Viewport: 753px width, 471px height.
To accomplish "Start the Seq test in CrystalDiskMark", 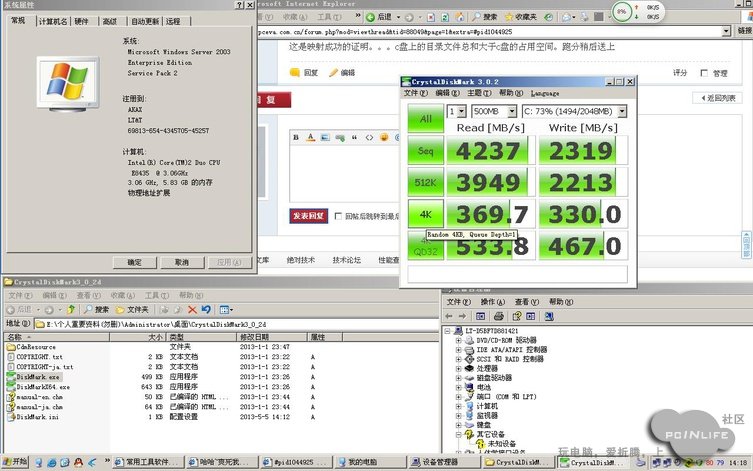I will click(x=425, y=151).
